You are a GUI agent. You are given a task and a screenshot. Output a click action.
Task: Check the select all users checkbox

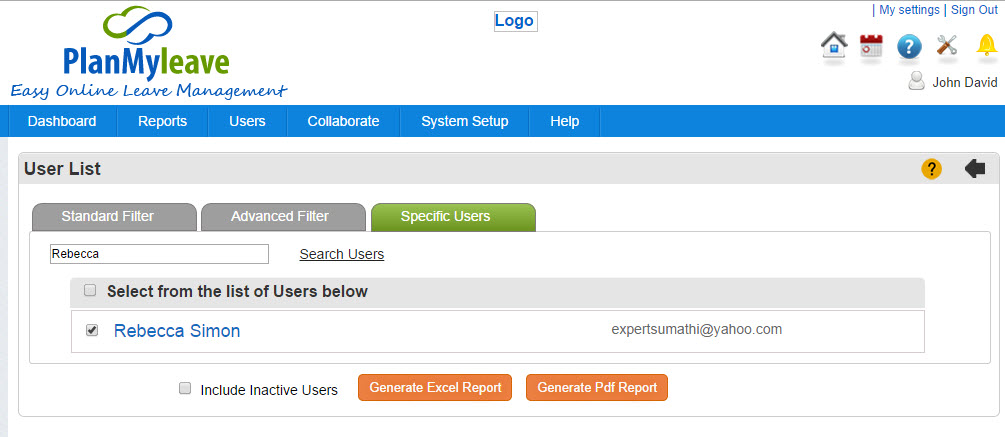90,291
